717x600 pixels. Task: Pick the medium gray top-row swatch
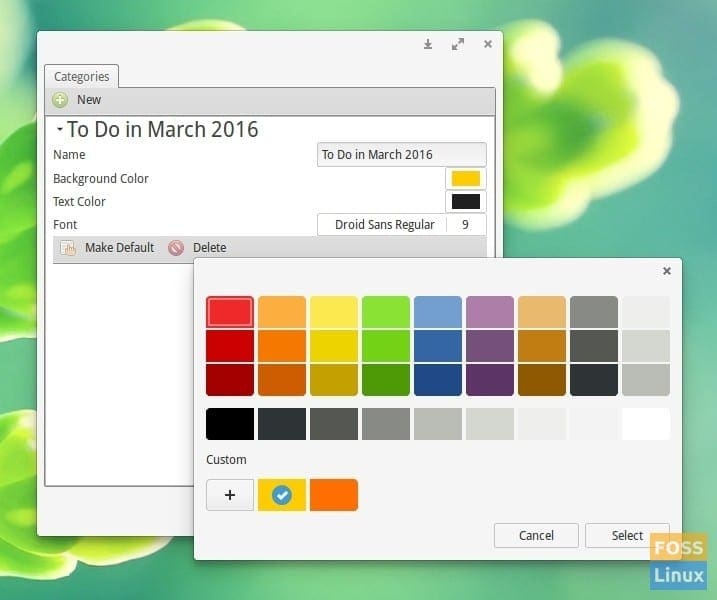pyautogui.click(x=594, y=312)
